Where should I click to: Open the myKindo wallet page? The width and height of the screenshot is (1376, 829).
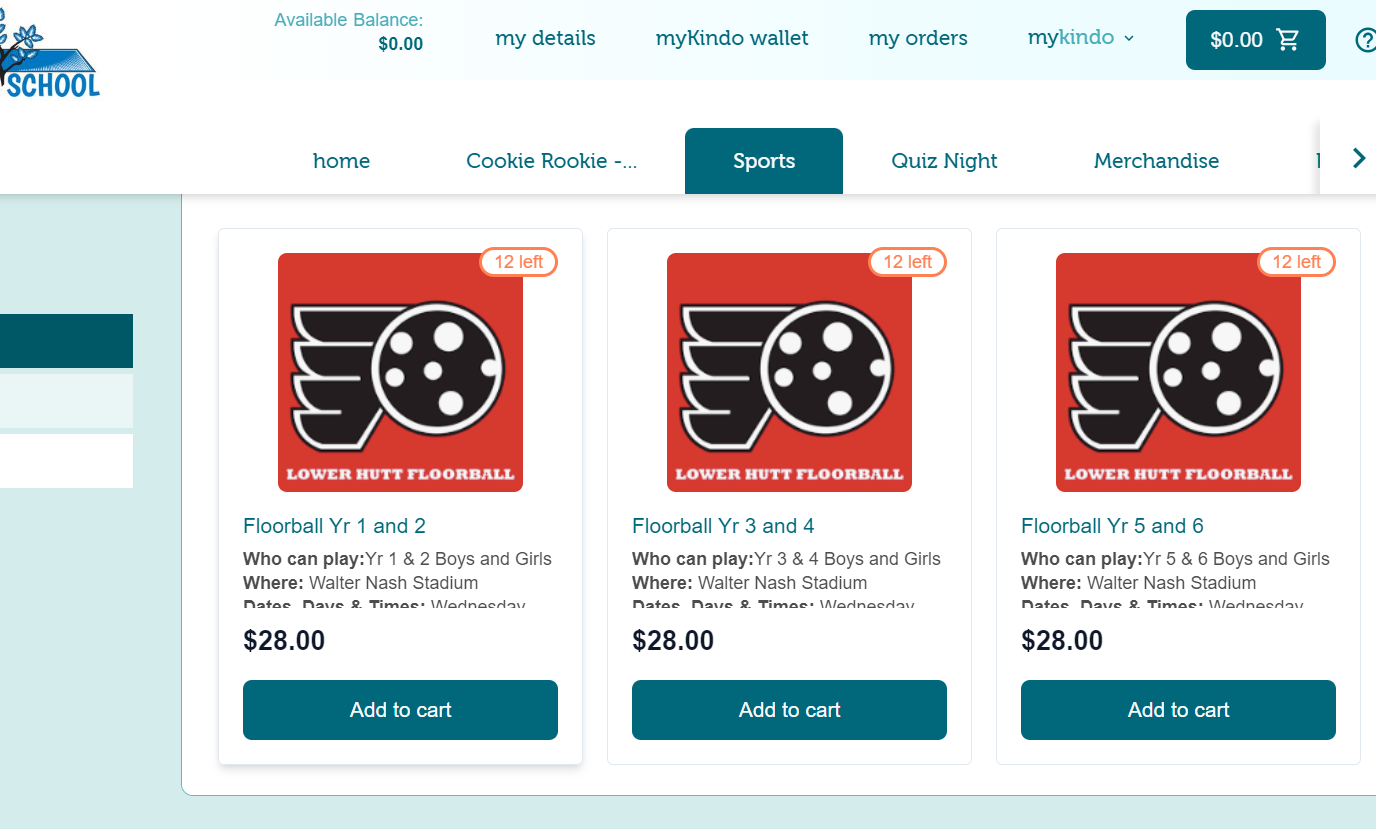pyautogui.click(x=732, y=38)
